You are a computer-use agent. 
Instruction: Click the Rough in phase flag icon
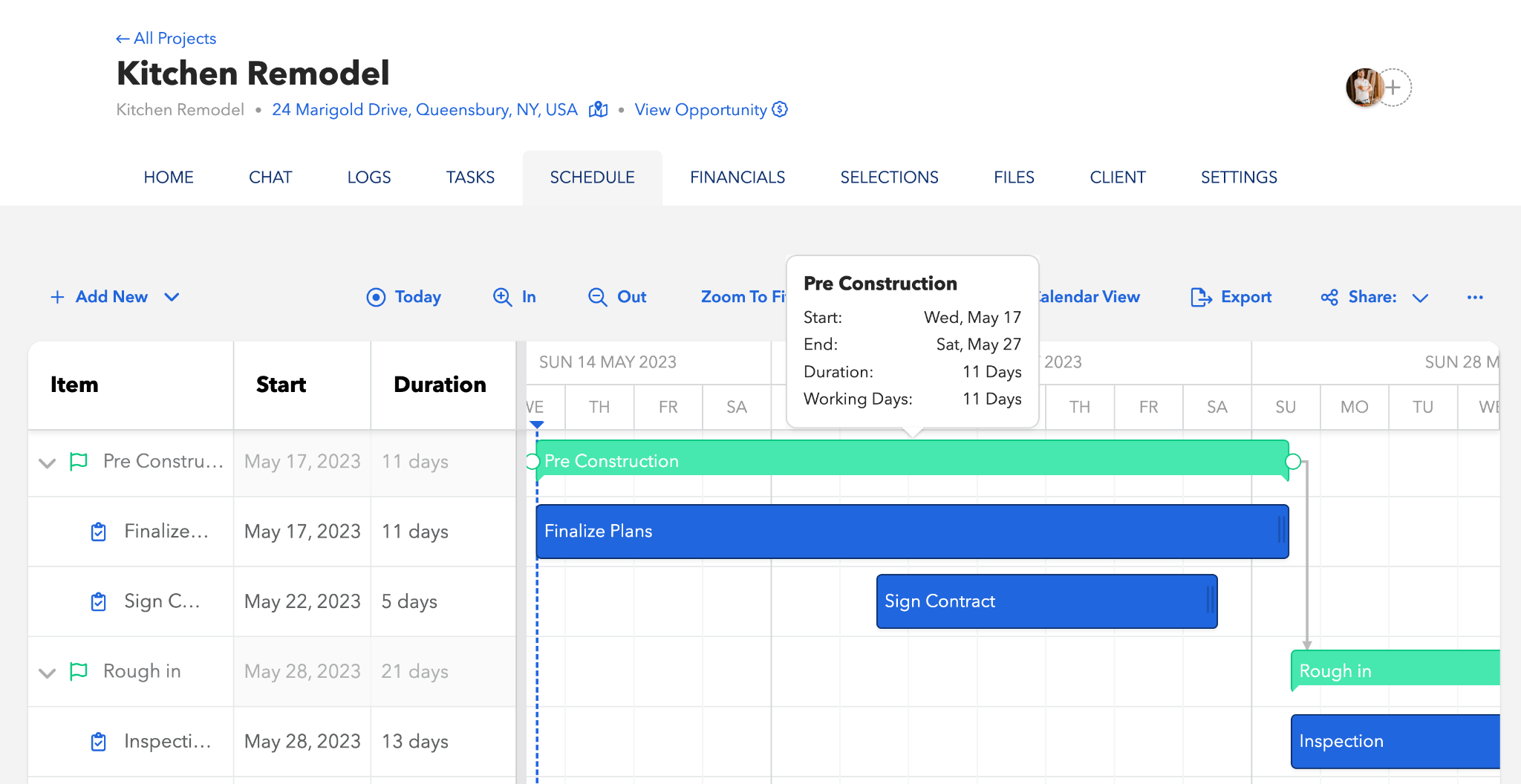pyautogui.click(x=78, y=671)
